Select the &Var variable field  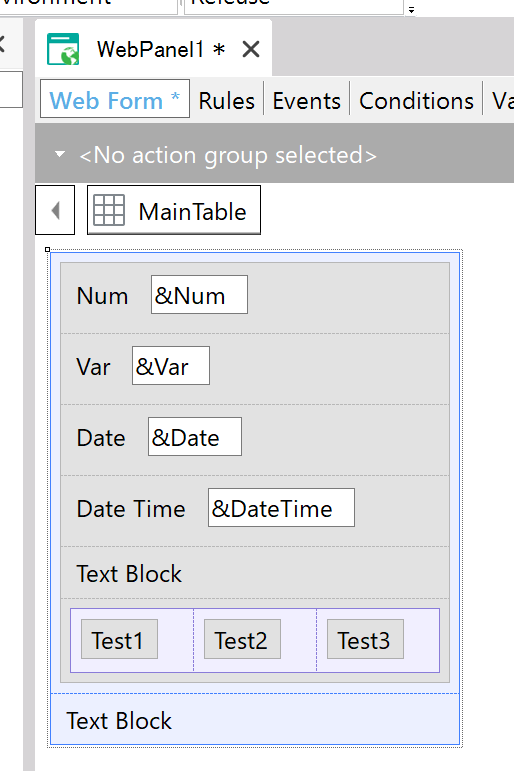[x=171, y=365]
